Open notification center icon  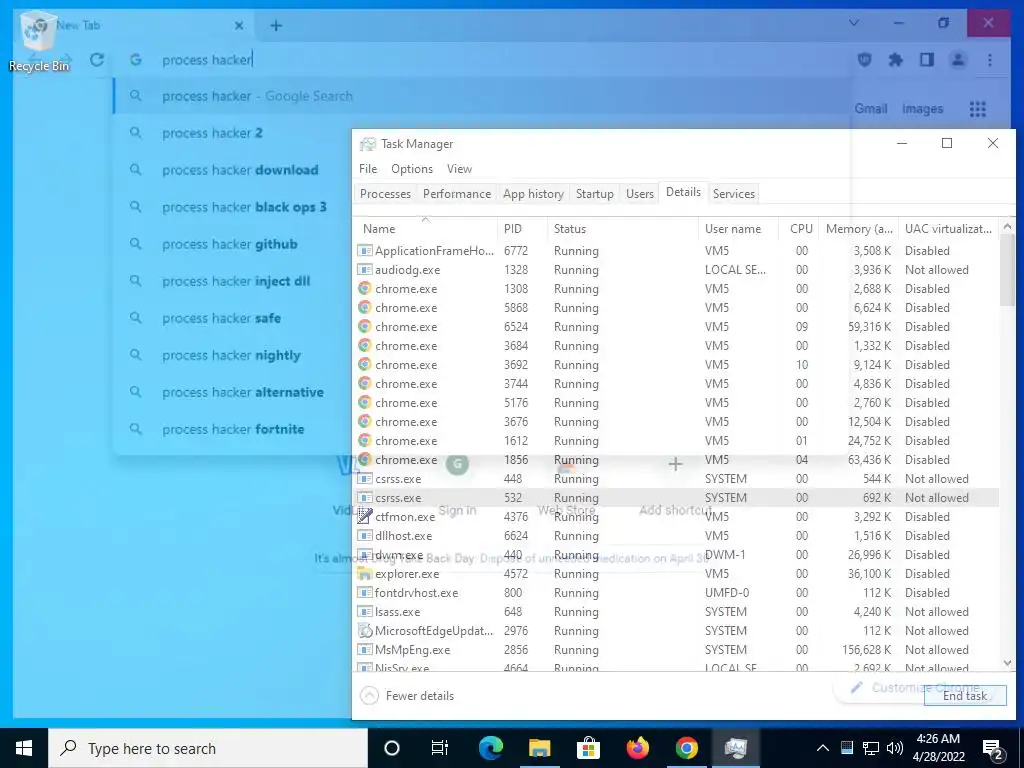tap(993, 748)
